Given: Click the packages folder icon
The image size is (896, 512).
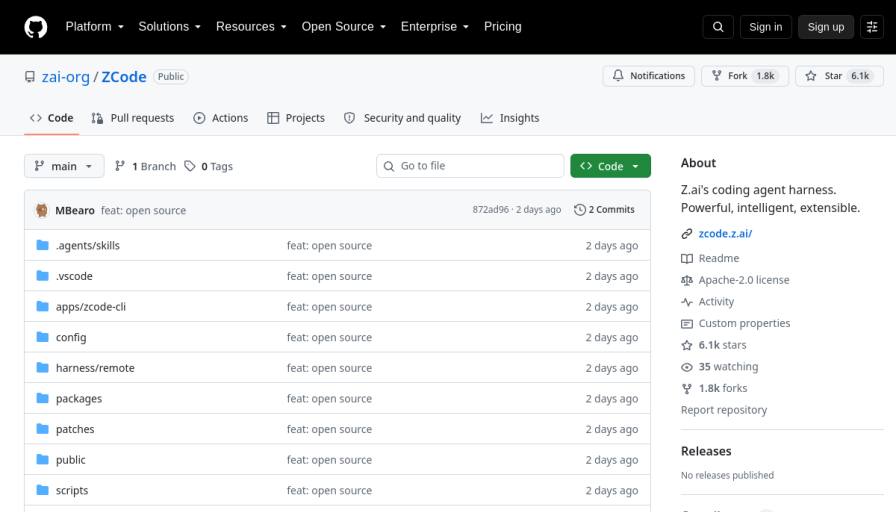Looking at the screenshot, I should [x=42, y=398].
